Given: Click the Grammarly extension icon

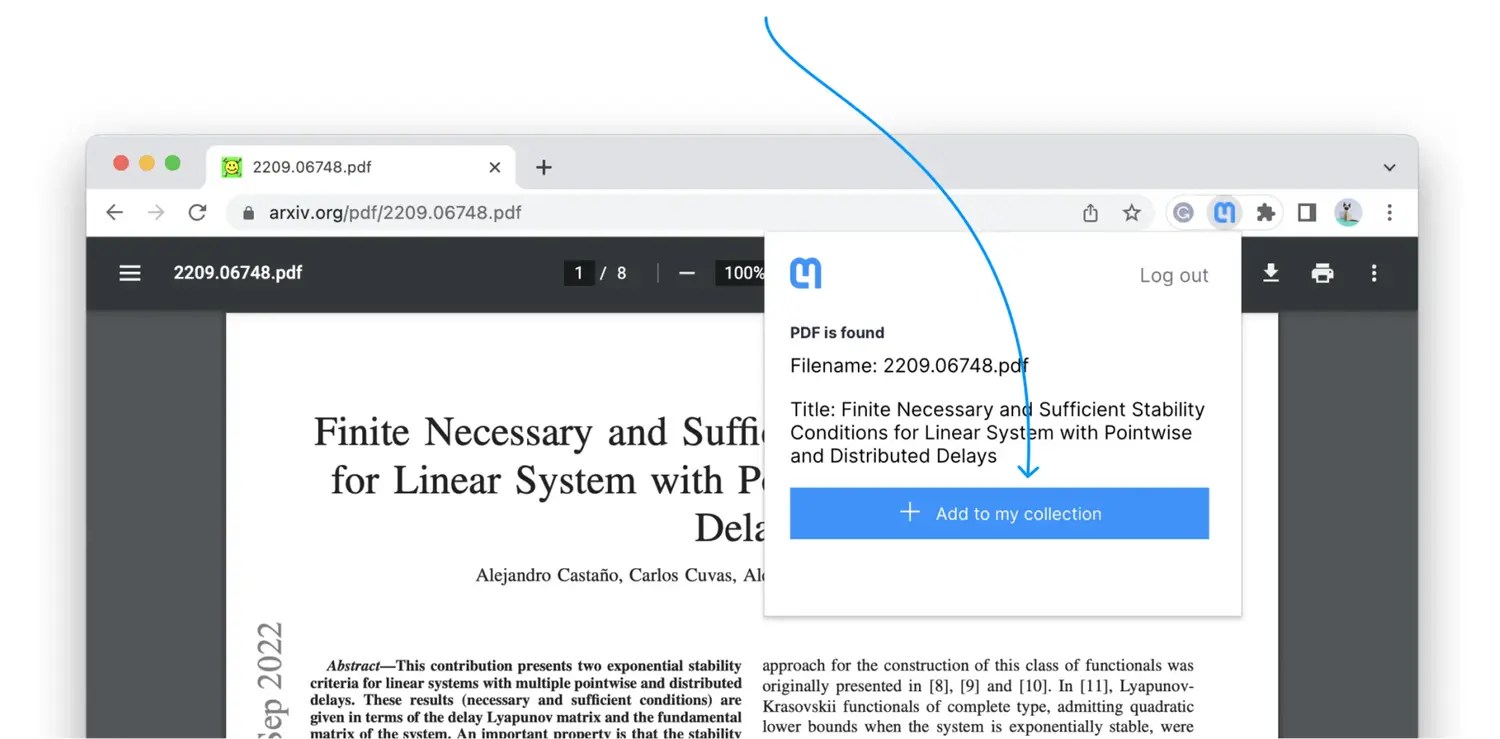Looking at the screenshot, I should coord(1183,212).
